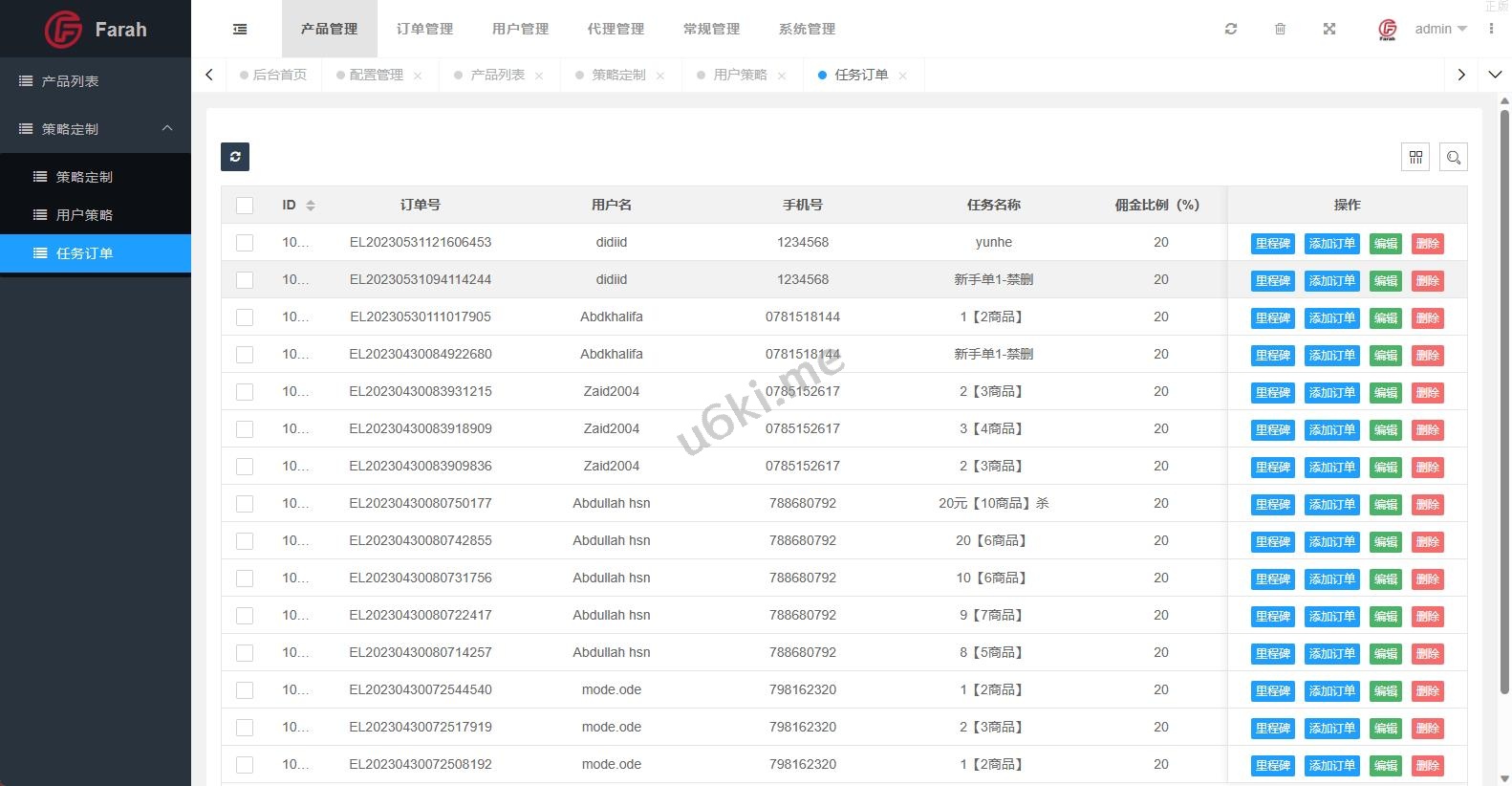Toggle the select-all checkbox in table header
This screenshot has height=786, width=1512.
[x=245, y=206]
